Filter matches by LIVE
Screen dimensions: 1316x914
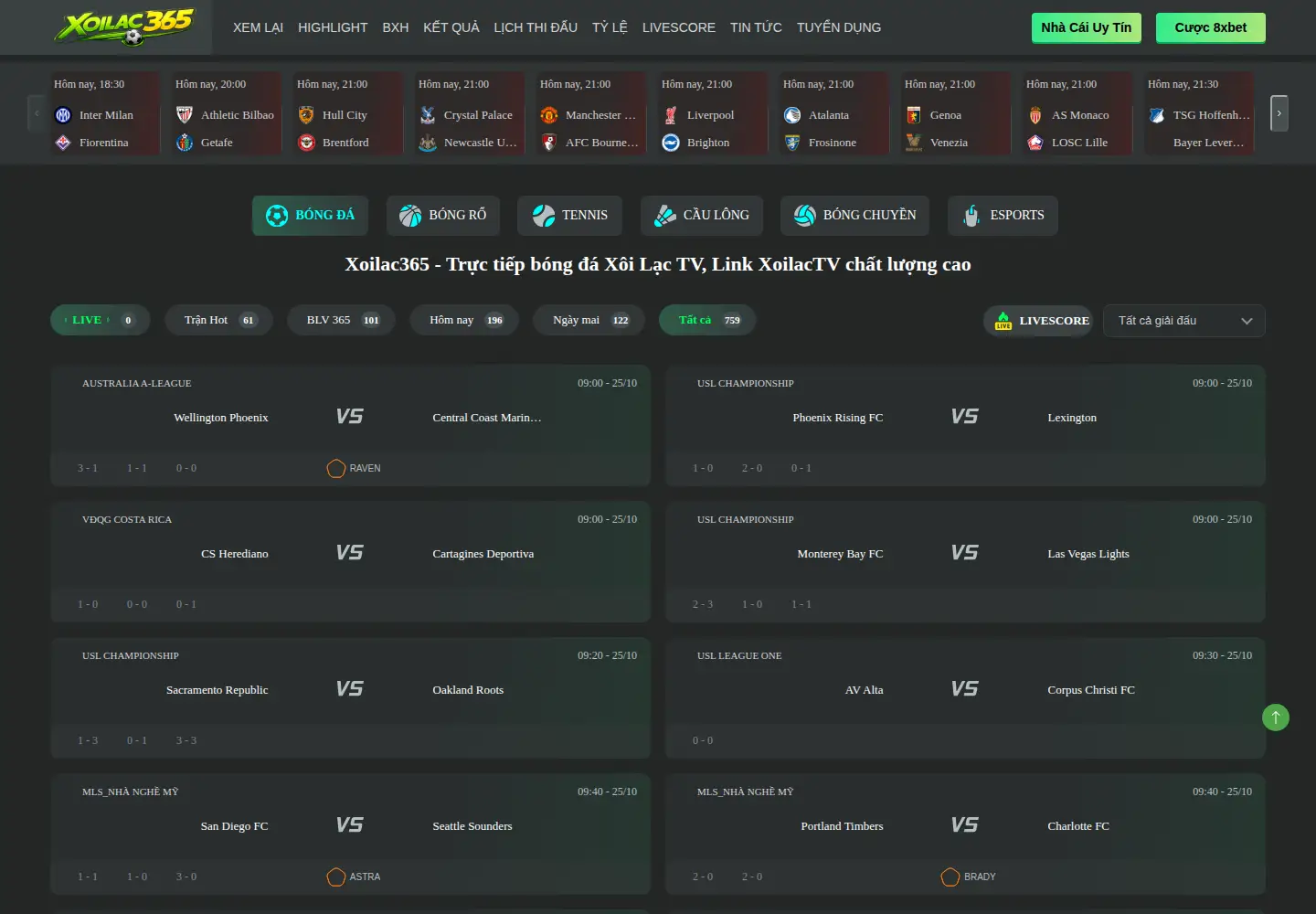(x=100, y=320)
